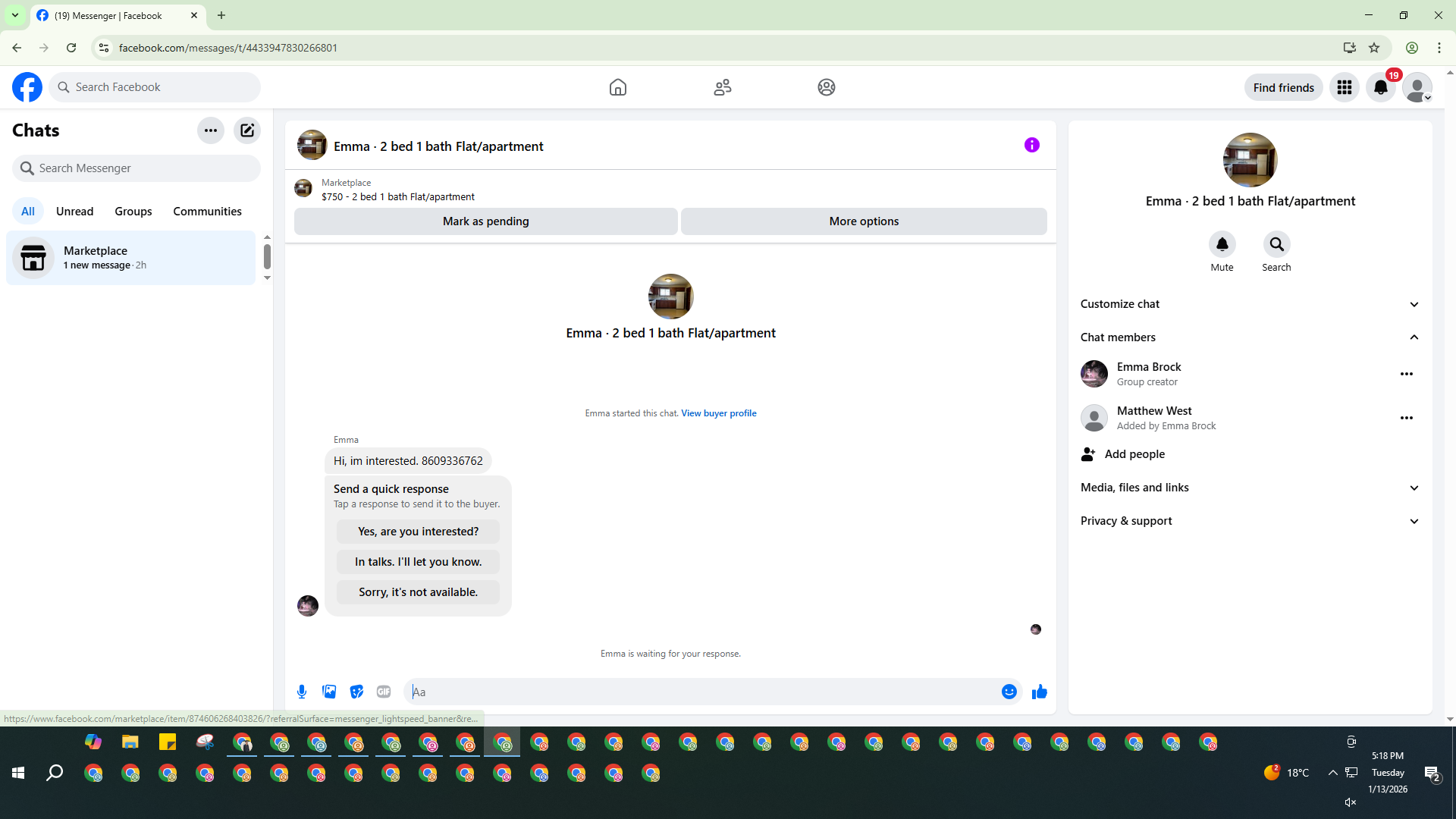The image size is (1456, 819).
Task: Open Facebook notifications bell
Action: click(x=1380, y=88)
